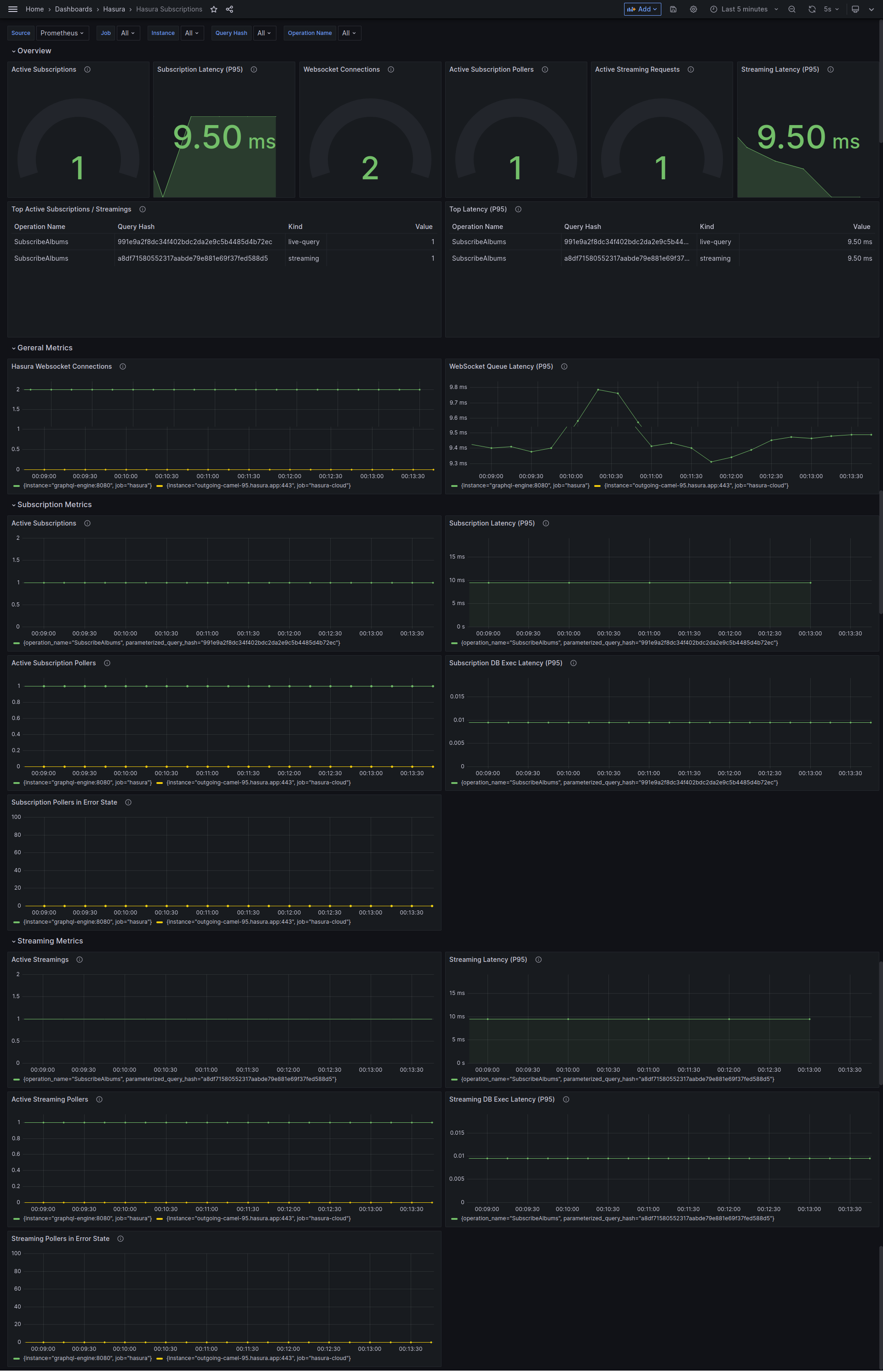The width and height of the screenshot is (883, 1372).
Task: Show info for Active Streaming Requests panel
Action: 690,69
